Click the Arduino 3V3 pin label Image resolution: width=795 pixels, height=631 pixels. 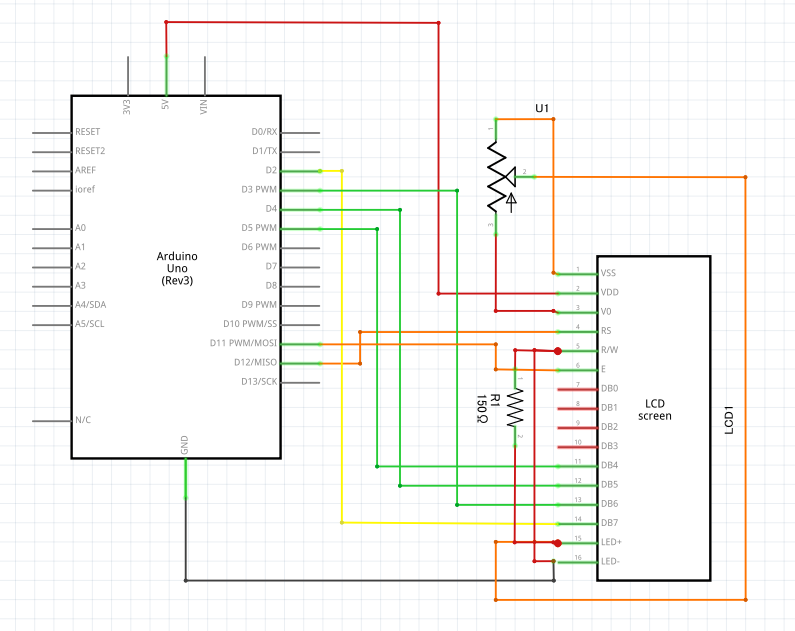(x=127, y=106)
